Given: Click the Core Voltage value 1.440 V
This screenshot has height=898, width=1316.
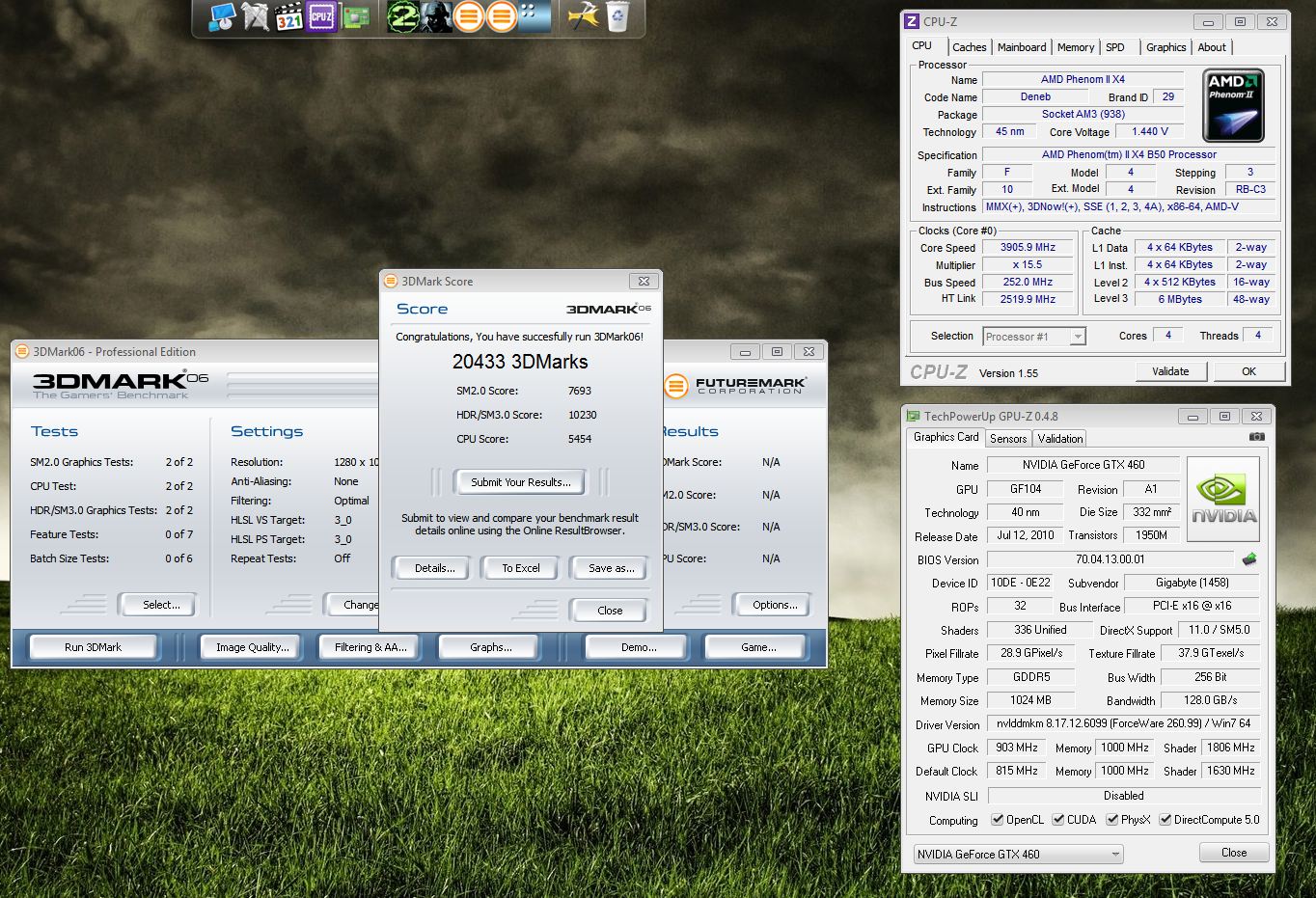Looking at the screenshot, I should click(1150, 131).
